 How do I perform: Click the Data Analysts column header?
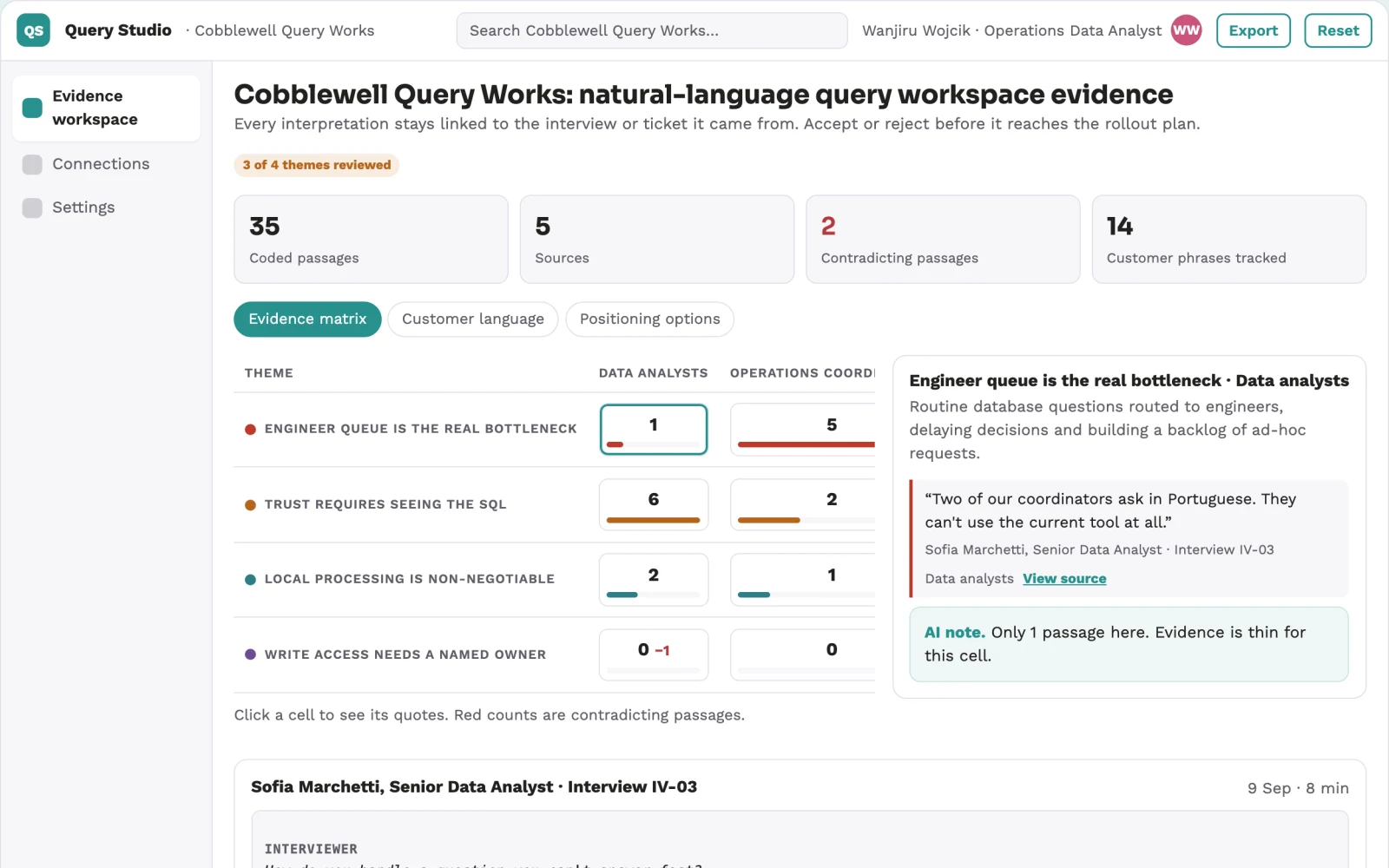[653, 373]
